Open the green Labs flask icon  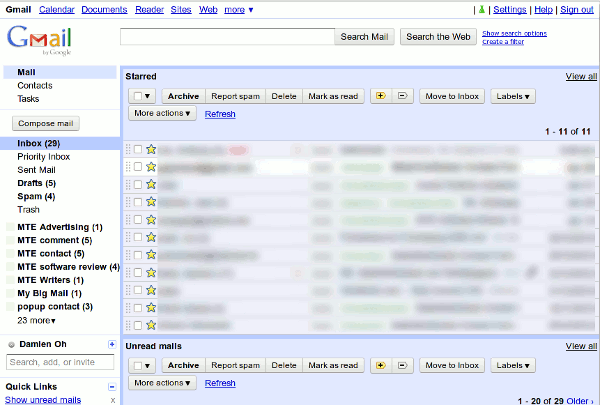coord(481,10)
